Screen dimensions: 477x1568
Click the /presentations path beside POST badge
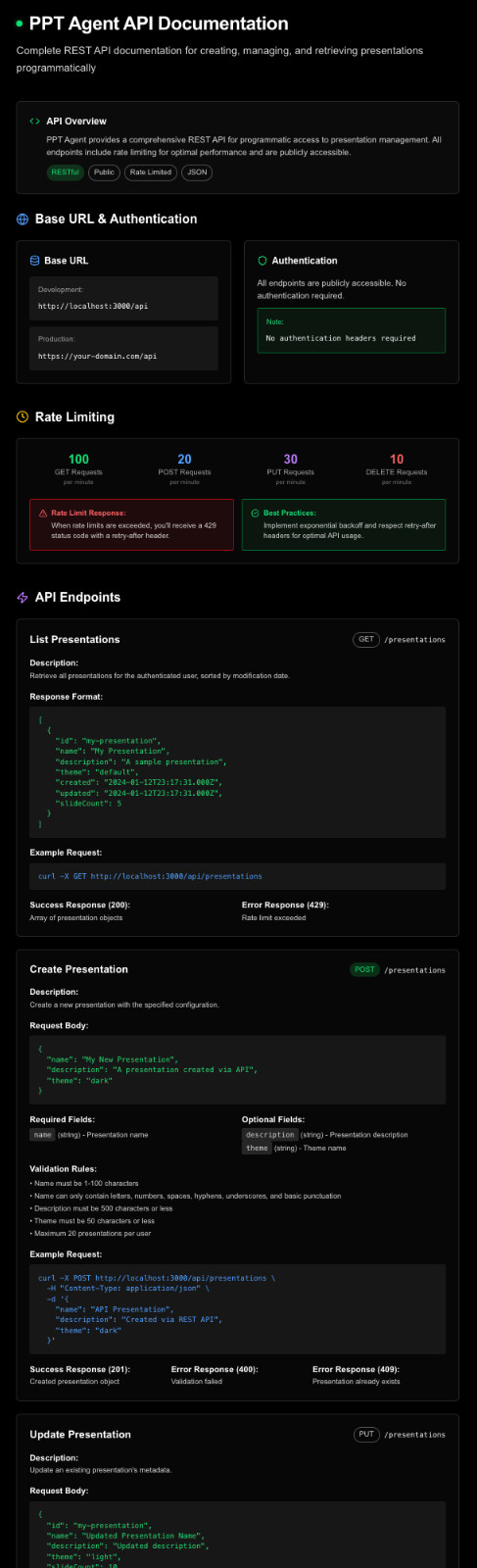tap(414, 970)
